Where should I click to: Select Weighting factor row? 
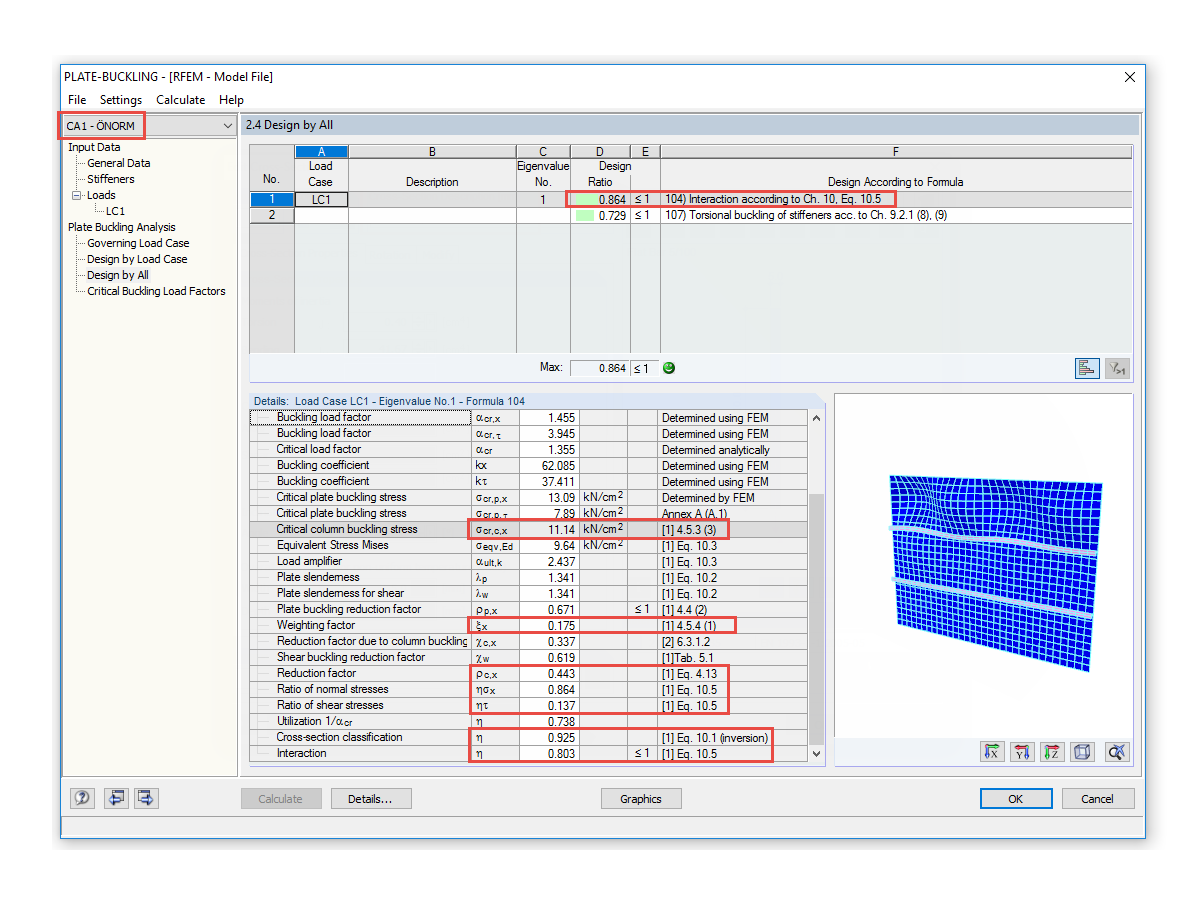coord(528,625)
